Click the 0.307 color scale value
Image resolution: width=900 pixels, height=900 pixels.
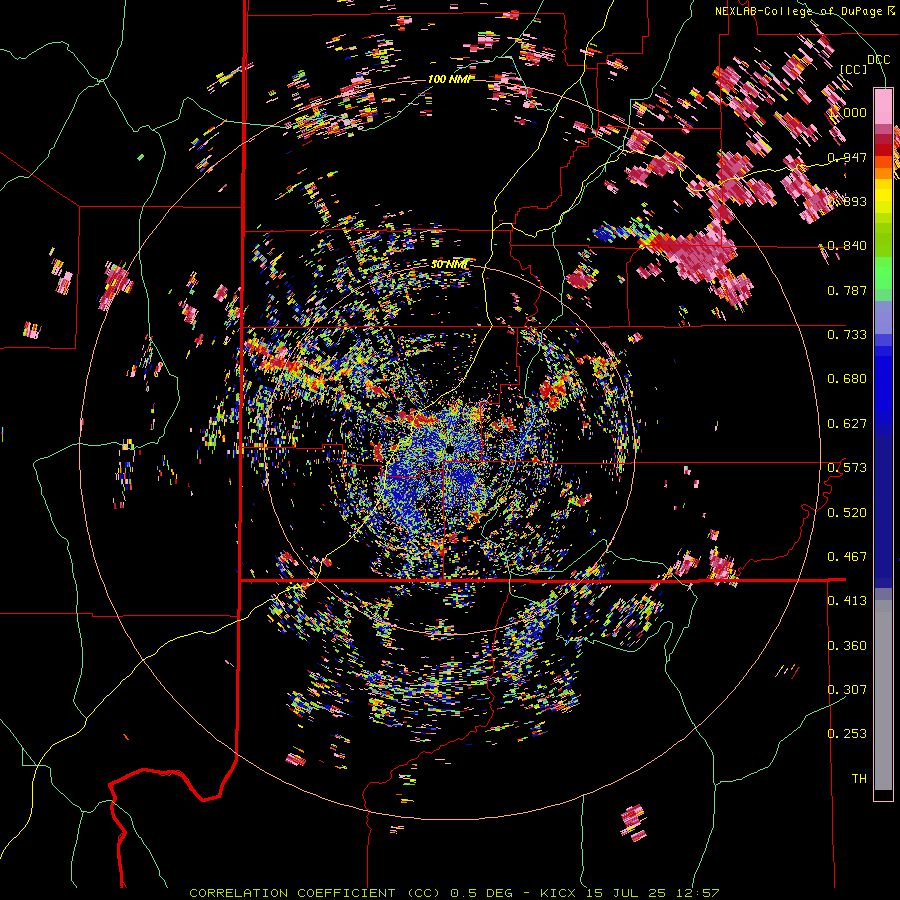pos(847,690)
